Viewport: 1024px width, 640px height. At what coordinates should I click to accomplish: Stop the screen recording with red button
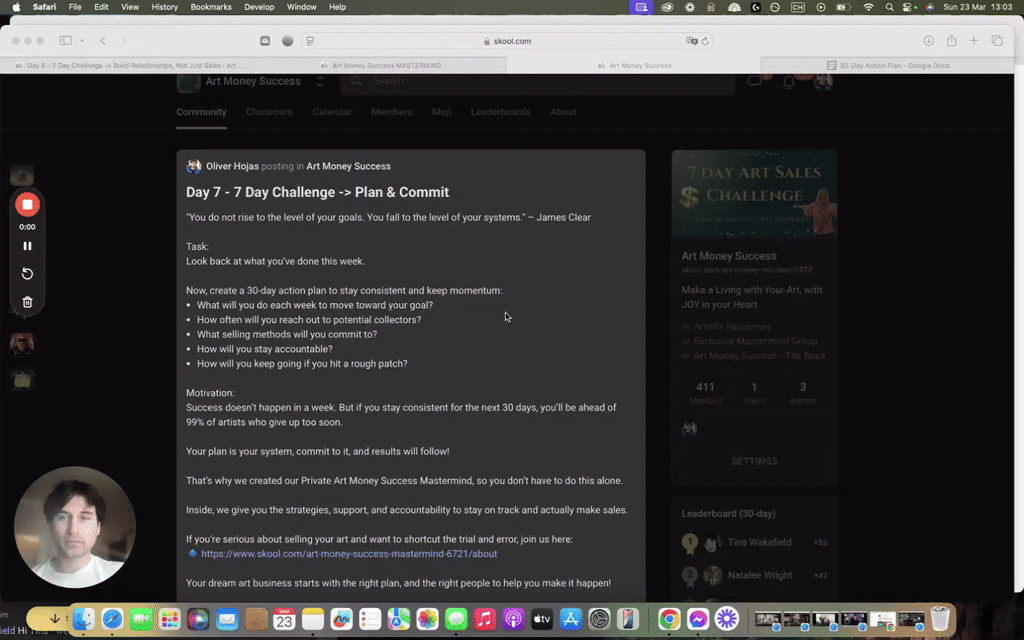[x=27, y=204]
